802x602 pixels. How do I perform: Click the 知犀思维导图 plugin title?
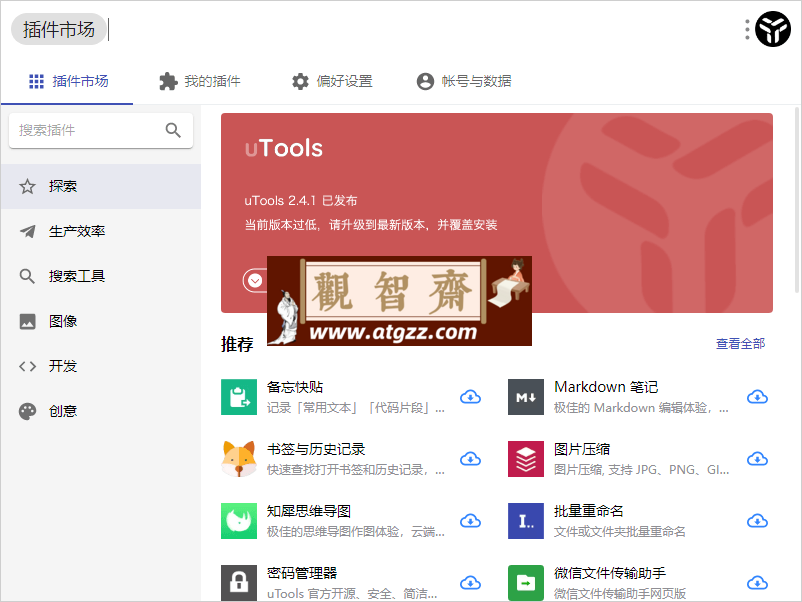point(308,511)
